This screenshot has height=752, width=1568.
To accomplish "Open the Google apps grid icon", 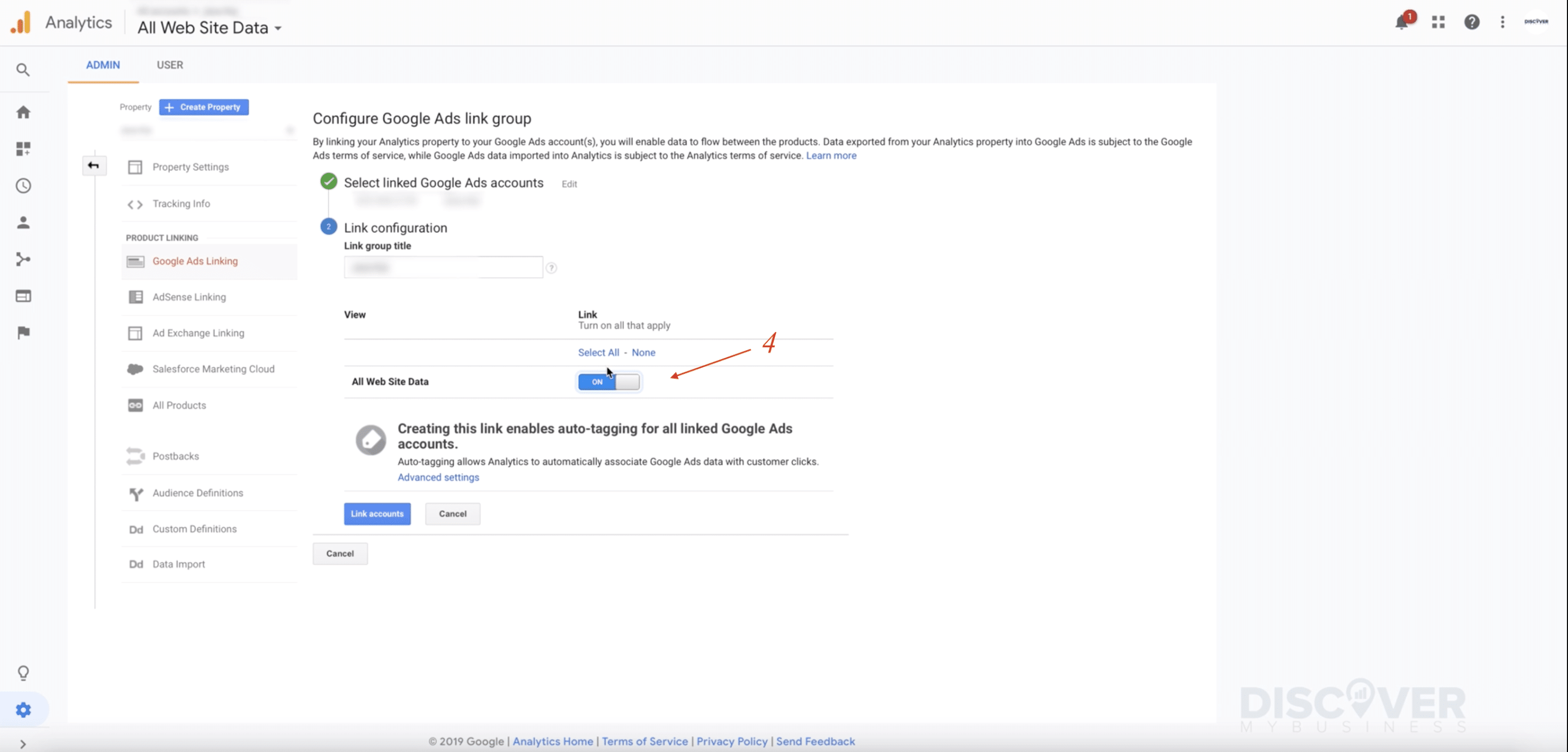I will pos(1438,22).
